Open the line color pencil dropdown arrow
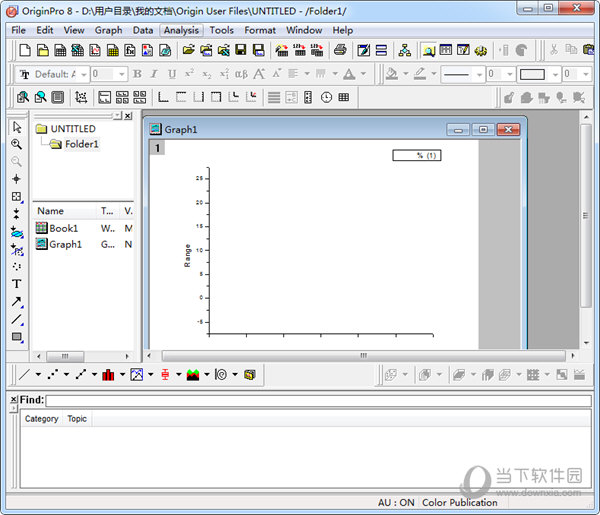The height and width of the screenshot is (515, 600). [434, 73]
